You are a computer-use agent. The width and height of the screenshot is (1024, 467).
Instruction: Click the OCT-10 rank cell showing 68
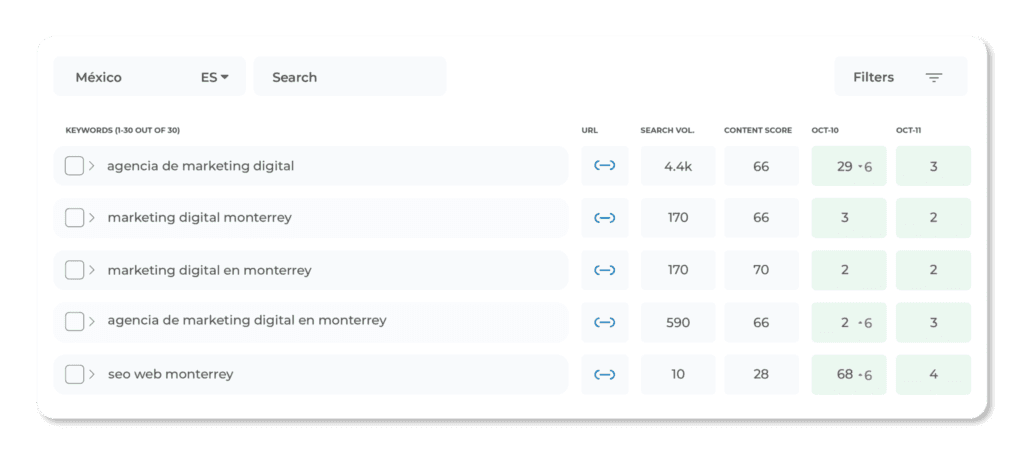pos(848,375)
